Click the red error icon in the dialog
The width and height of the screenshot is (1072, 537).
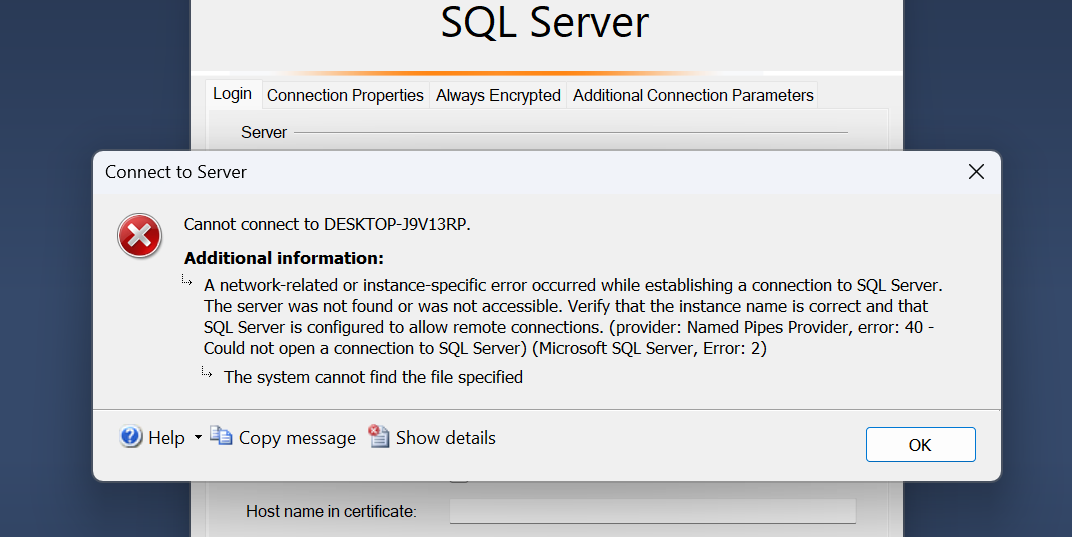pyautogui.click(x=139, y=236)
